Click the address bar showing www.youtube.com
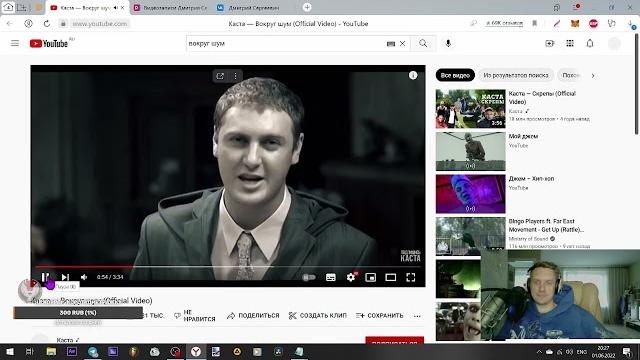The image size is (640, 360). pos(100,24)
